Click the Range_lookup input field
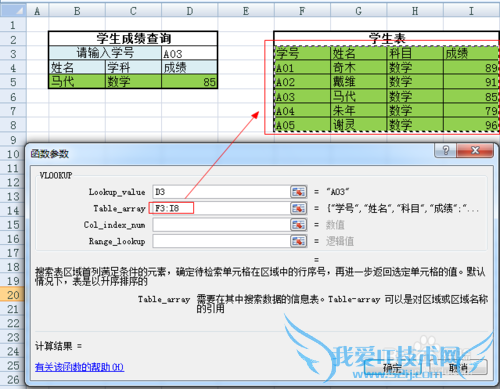Screen dimensions: 500x389 (x=221, y=241)
